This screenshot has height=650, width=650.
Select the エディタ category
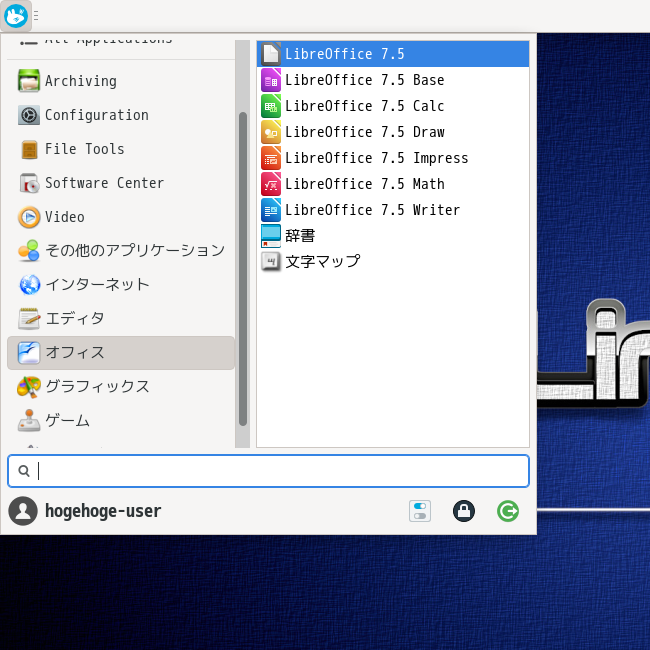point(121,319)
